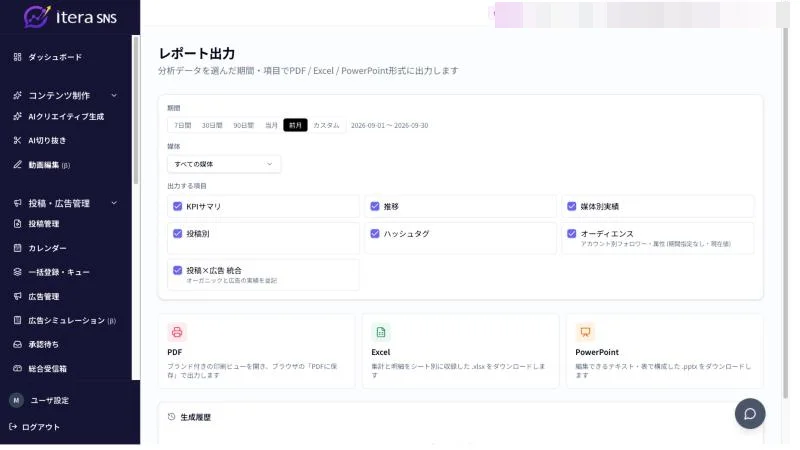This screenshot has width=800, height=450.
Task: Select the 90日間 period tab
Action: (x=244, y=125)
